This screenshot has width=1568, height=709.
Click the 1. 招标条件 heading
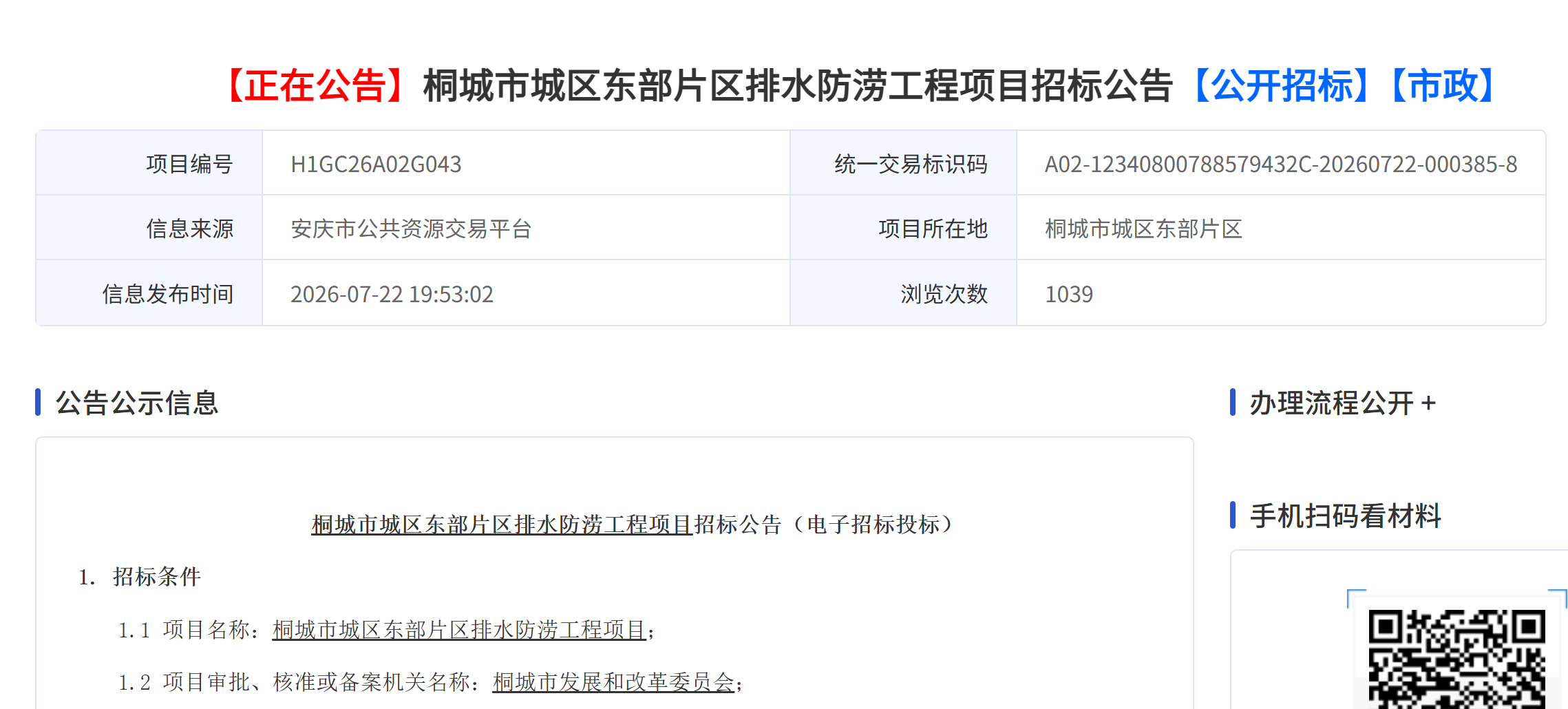pyautogui.click(x=139, y=577)
